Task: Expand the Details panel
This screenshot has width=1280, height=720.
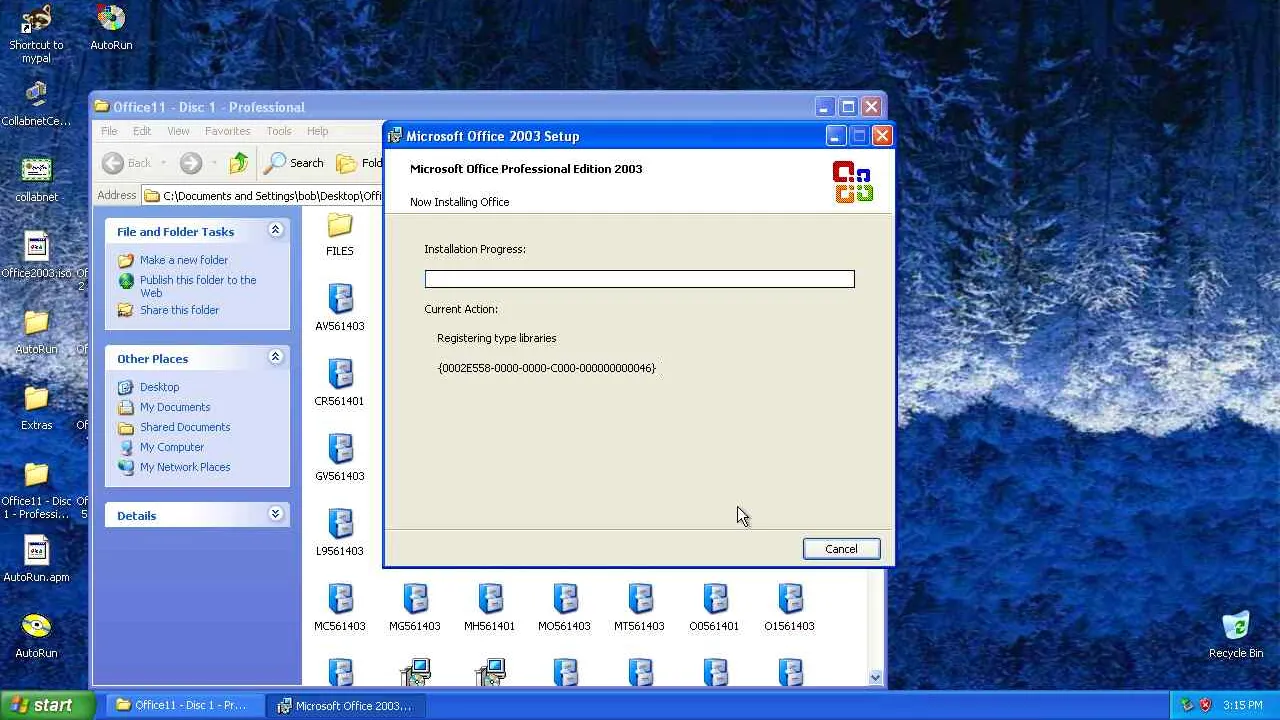Action: tap(275, 515)
